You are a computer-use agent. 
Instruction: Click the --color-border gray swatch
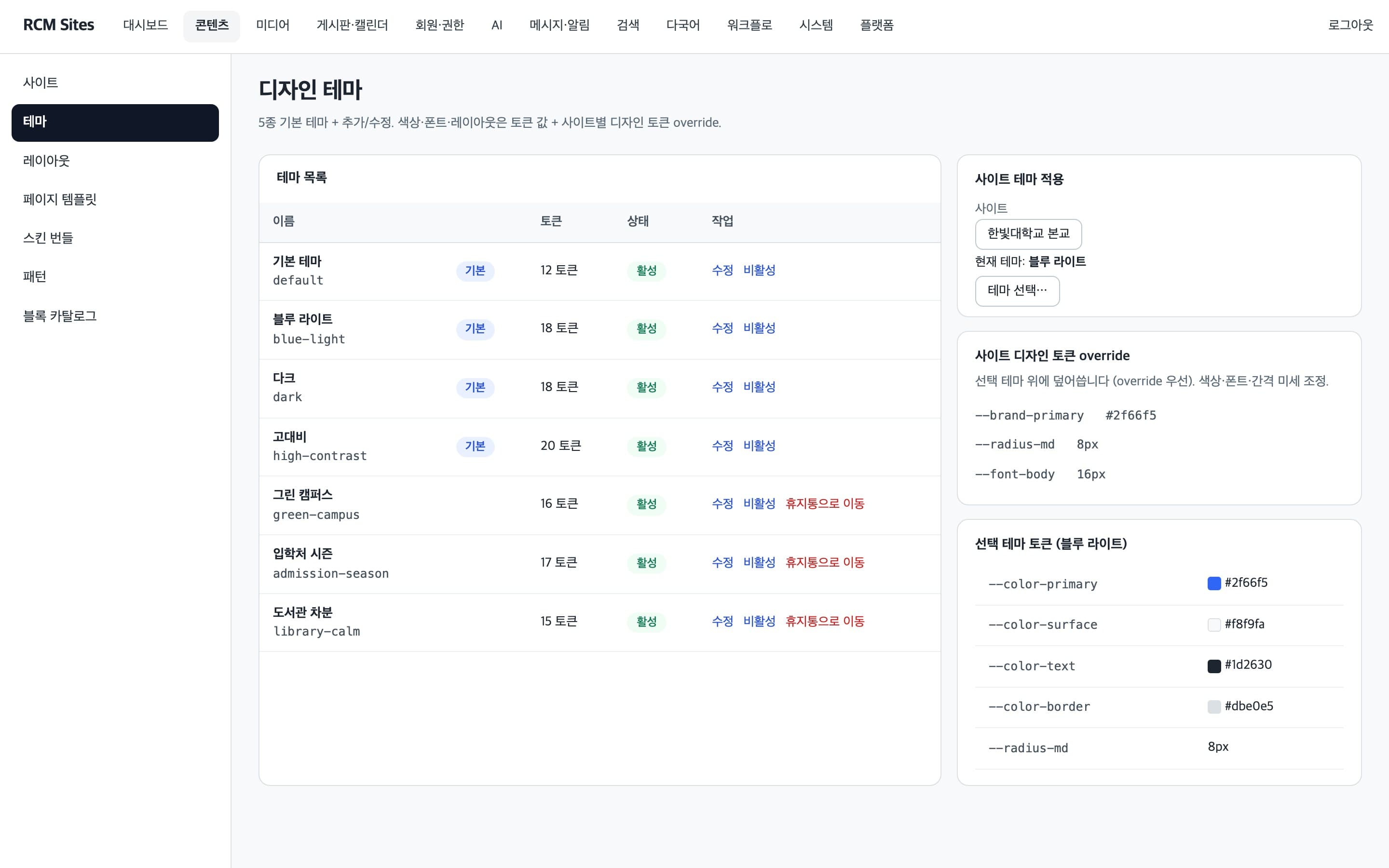pyautogui.click(x=1214, y=707)
